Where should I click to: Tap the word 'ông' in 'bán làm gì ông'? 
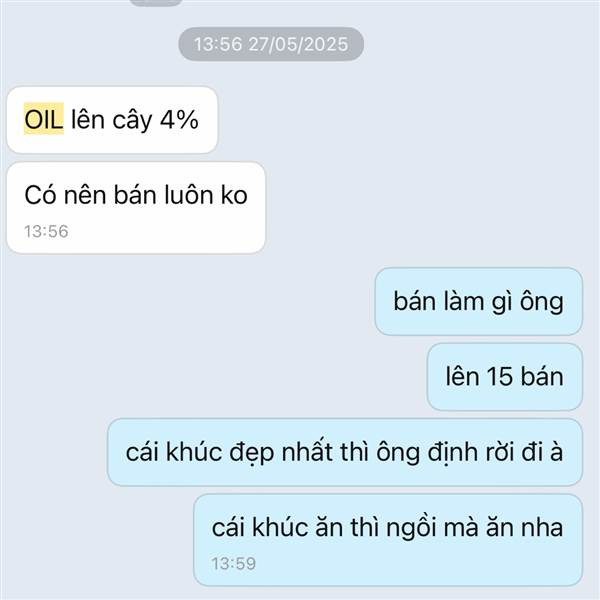coord(541,302)
